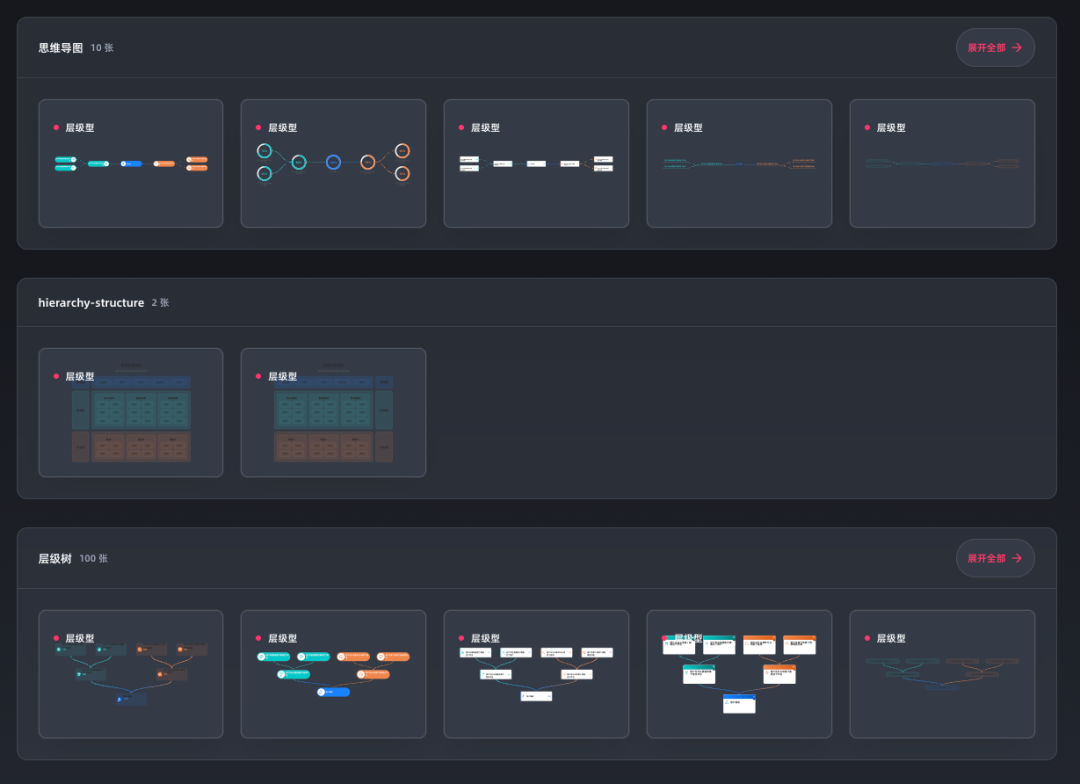
Task: Click the 层级树 section title
Action: [55, 559]
